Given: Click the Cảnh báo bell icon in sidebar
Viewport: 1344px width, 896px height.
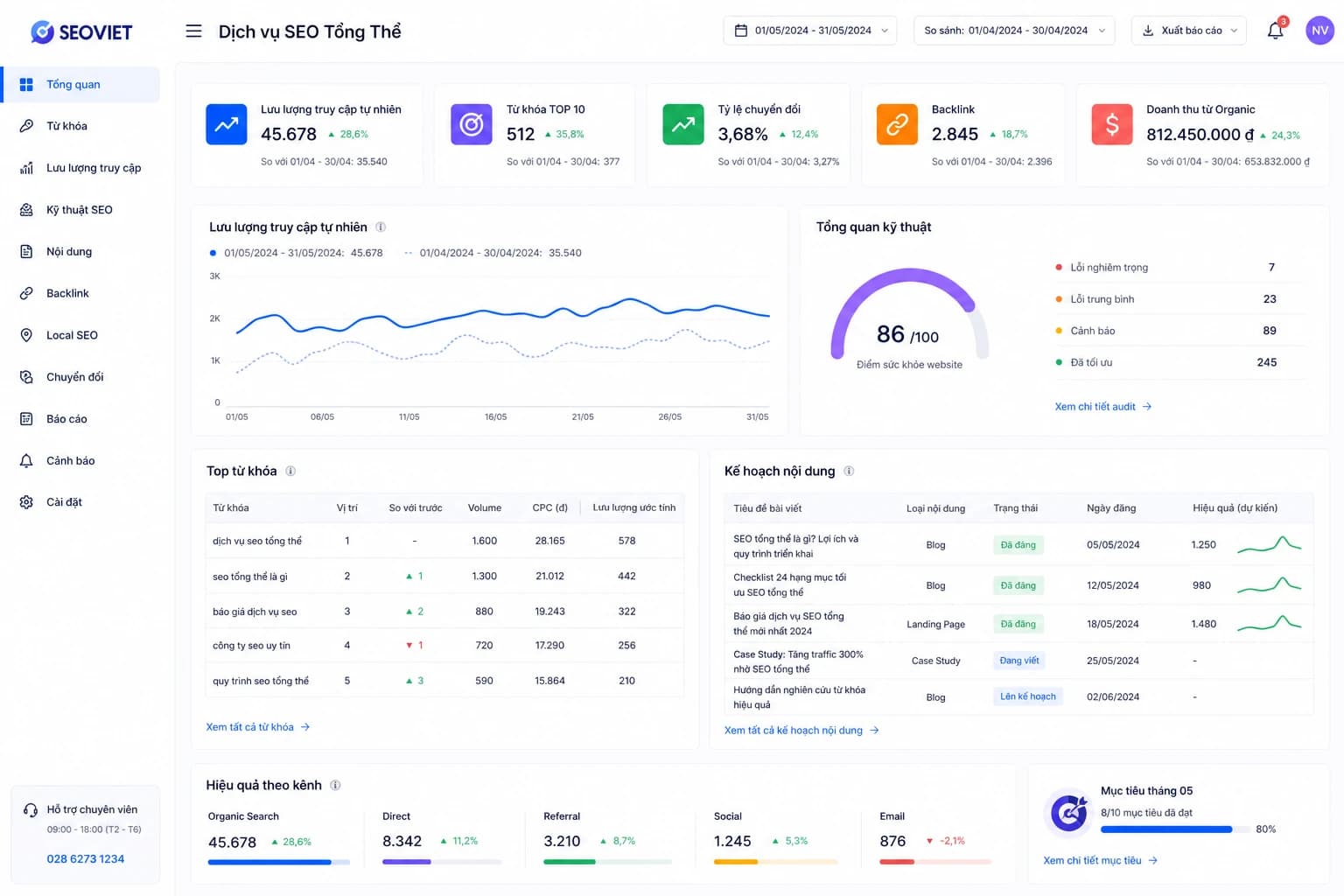Looking at the screenshot, I should (x=26, y=460).
